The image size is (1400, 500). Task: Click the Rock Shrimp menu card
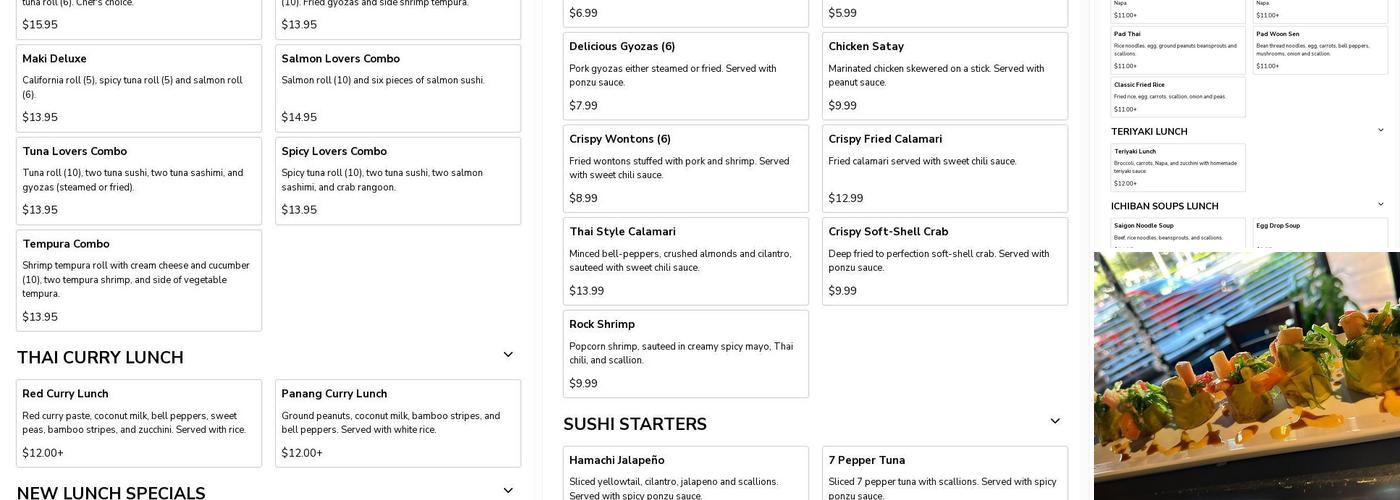tap(686, 354)
